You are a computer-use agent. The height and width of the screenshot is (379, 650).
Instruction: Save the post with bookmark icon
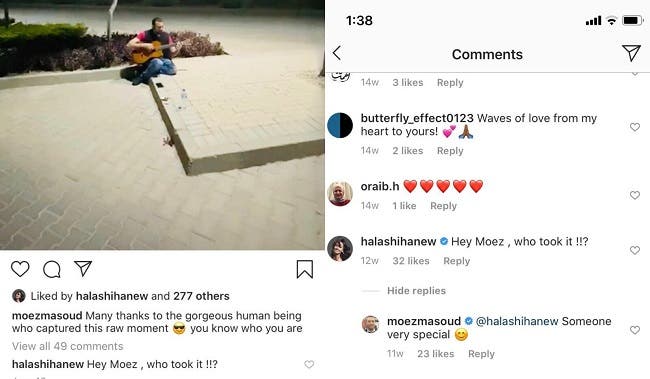305,269
